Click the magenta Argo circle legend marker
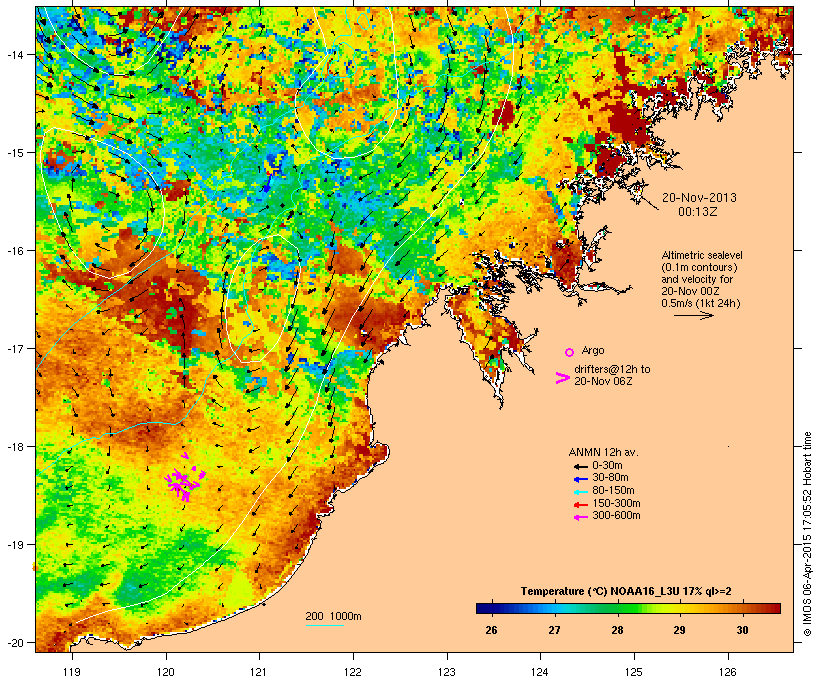This screenshot has height=680, width=820. [569, 352]
